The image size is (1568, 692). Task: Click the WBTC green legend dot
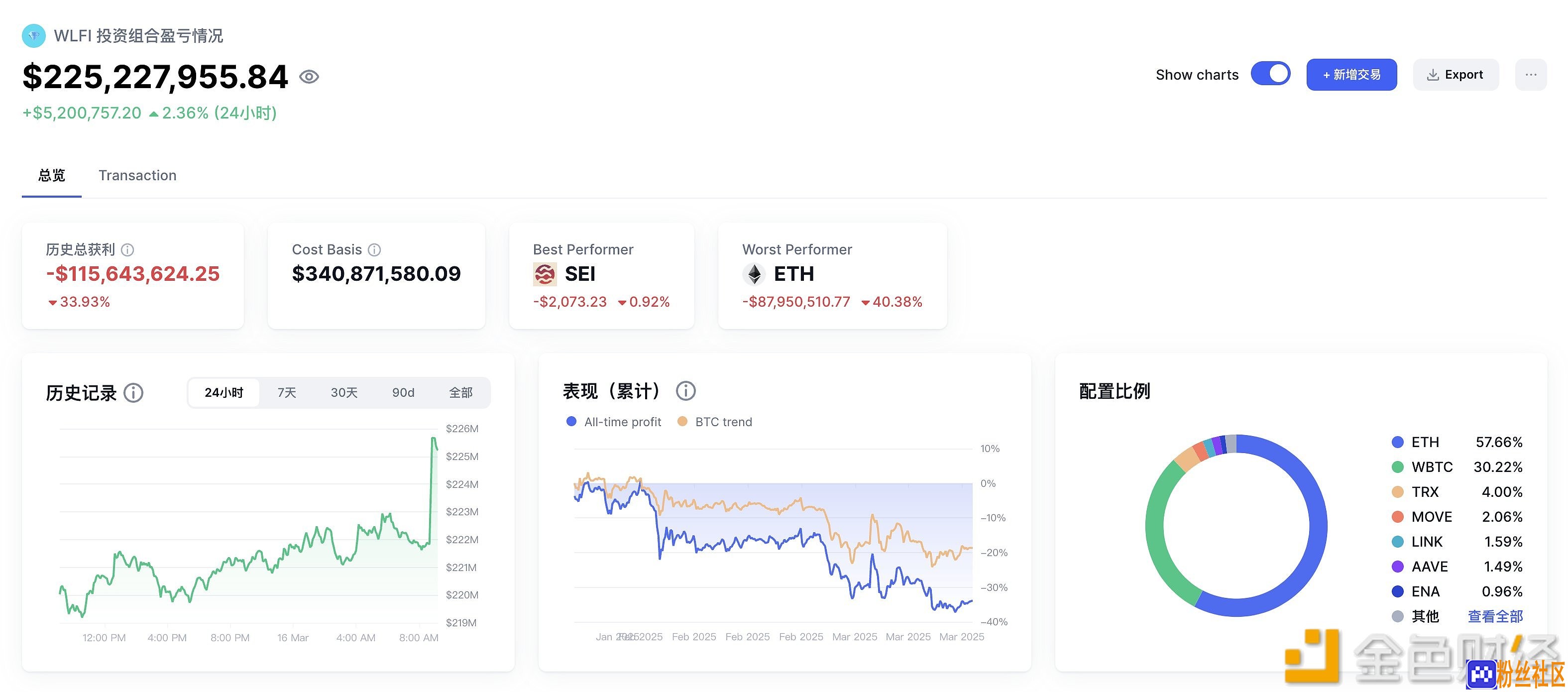pyautogui.click(x=1398, y=467)
